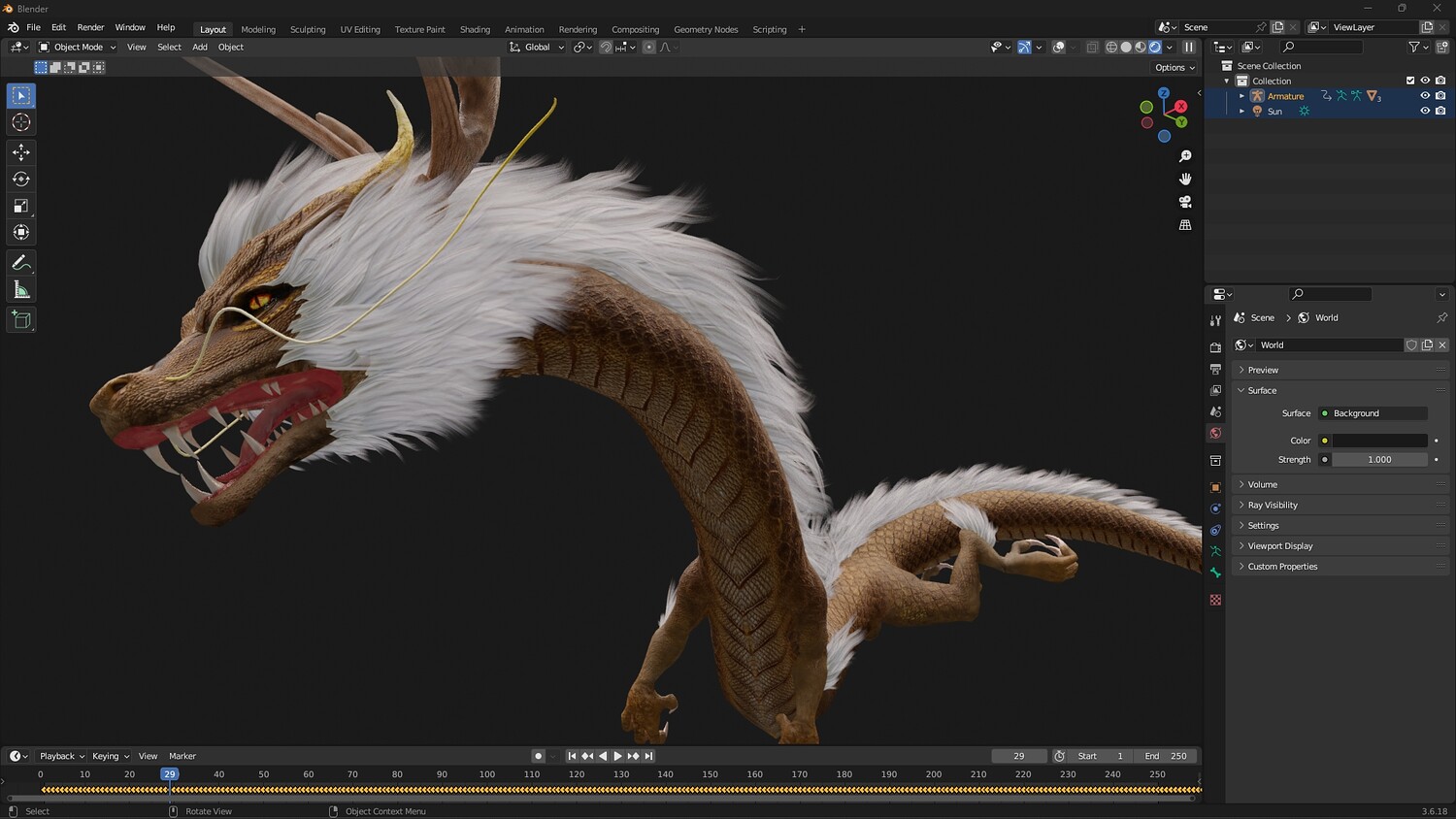
Task: Activate the Annotate pencil tool
Action: [20, 263]
